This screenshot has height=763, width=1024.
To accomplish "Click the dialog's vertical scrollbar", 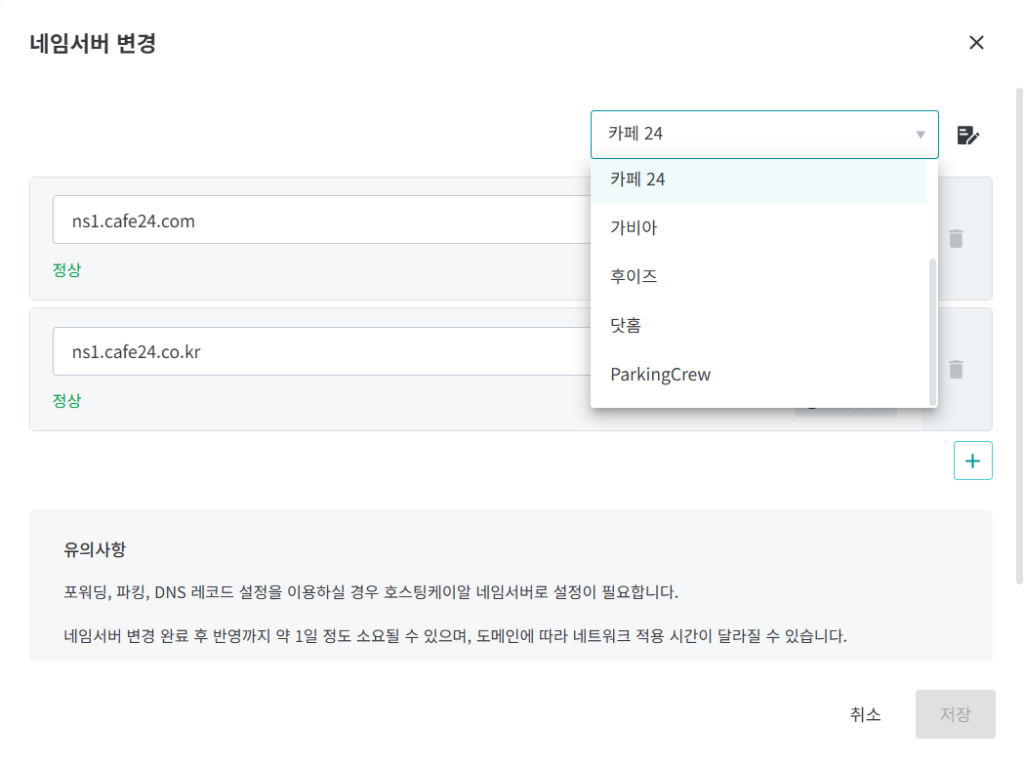I will pyautogui.click(x=1018, y=330).
